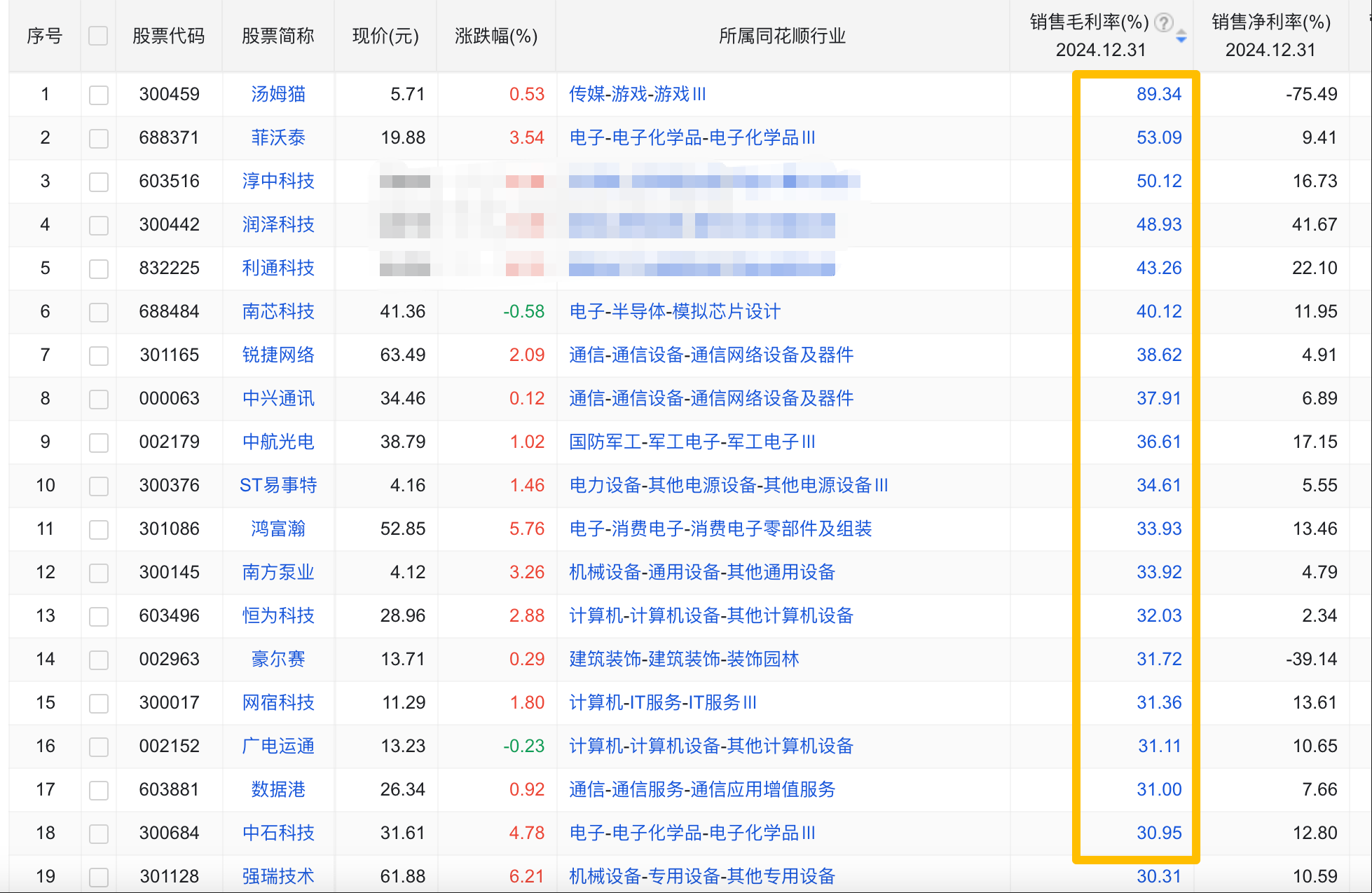Image resolution: width=1372 pixels, height=893 pixels.
Task: Open gross margin value 53.09
Action: 1159,137
